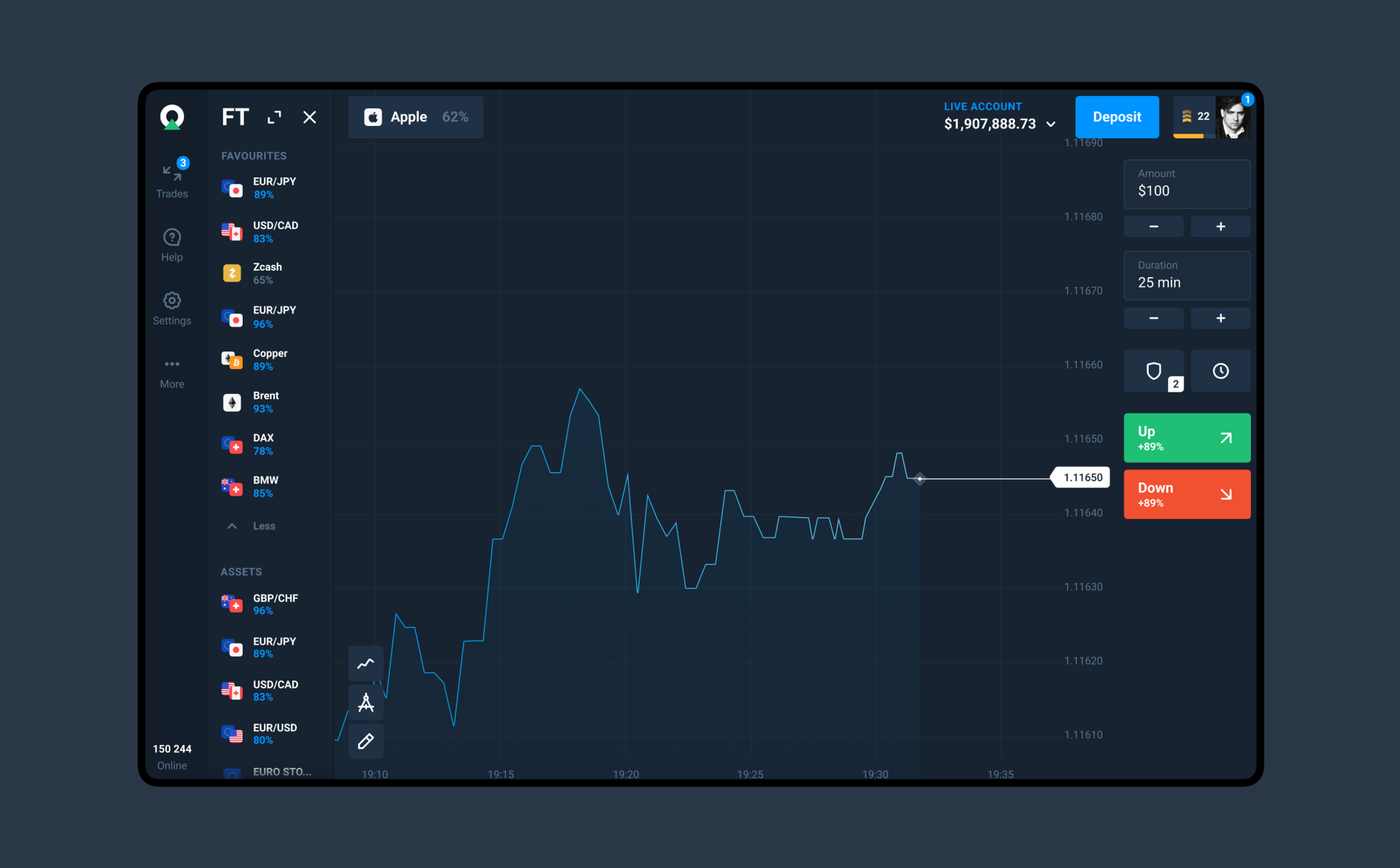Select DAX 78% asset

tap(248, 444)
